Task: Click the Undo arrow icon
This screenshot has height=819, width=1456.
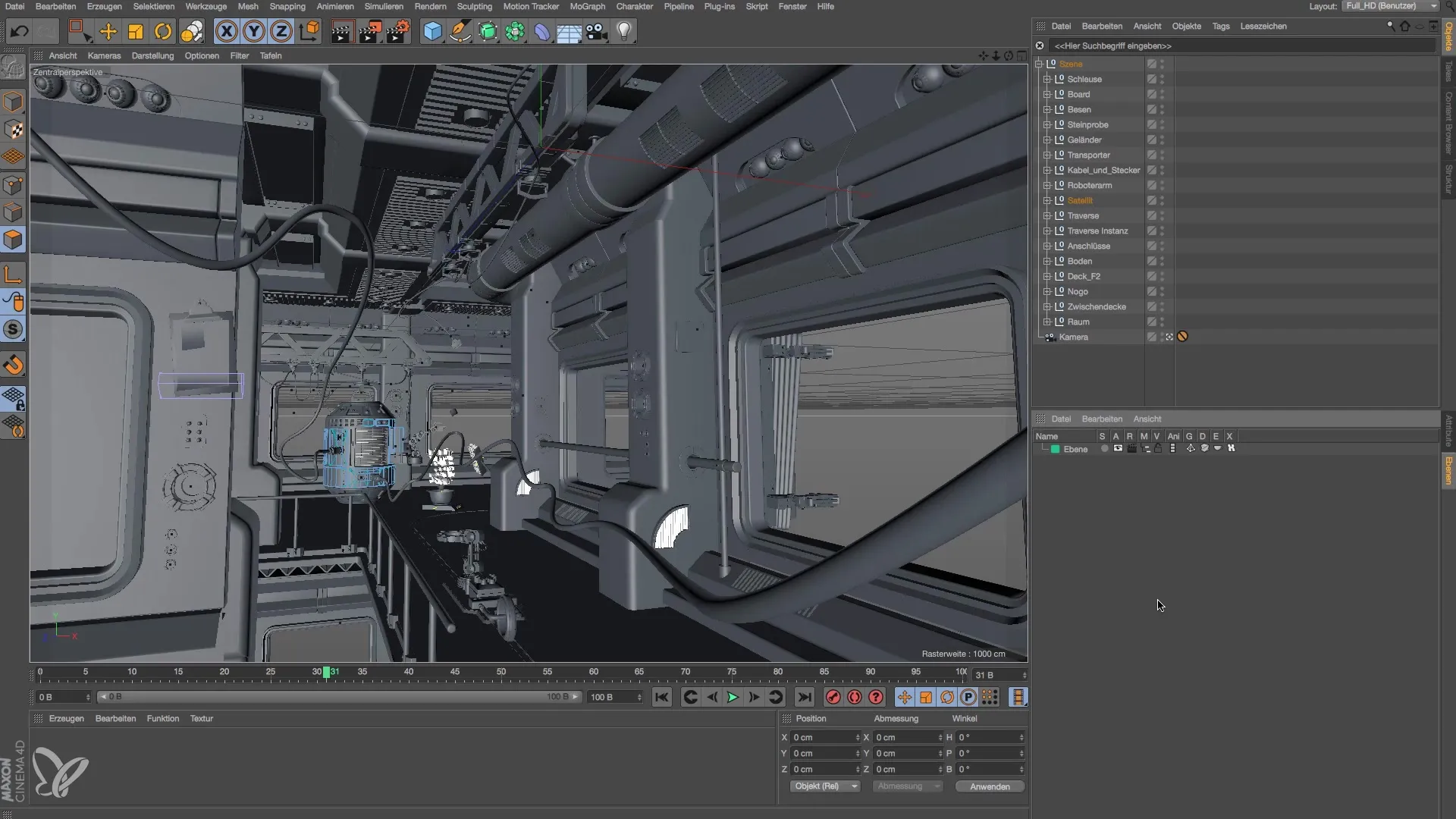Action: coord(19,31)
